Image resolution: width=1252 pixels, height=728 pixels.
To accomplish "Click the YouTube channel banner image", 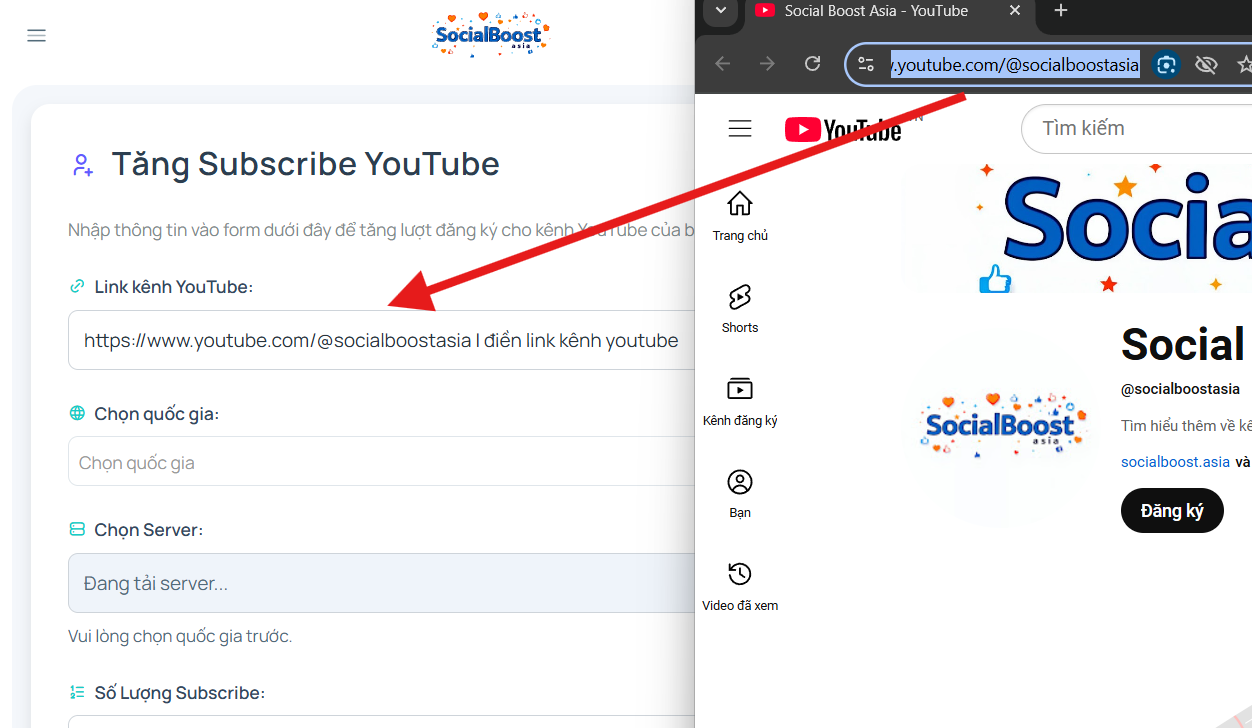I will tap(1077, 228).
